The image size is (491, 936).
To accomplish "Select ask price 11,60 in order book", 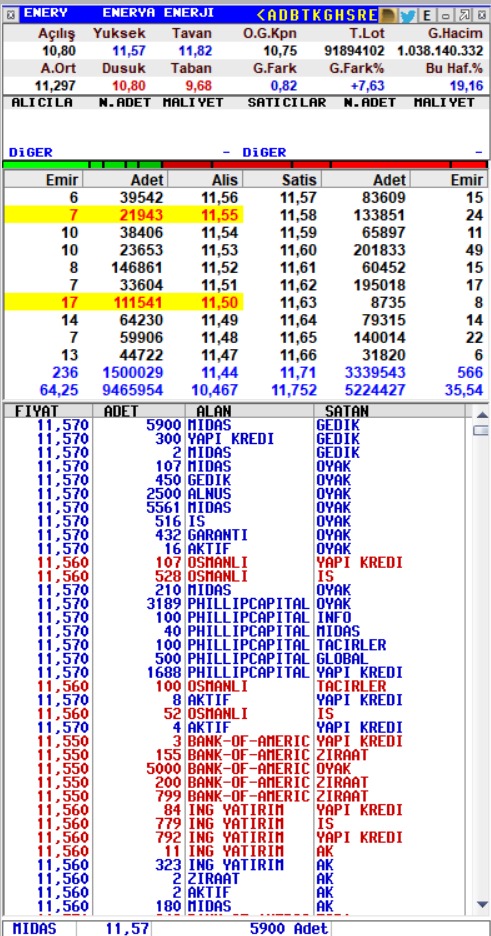I will pos(299,250).
